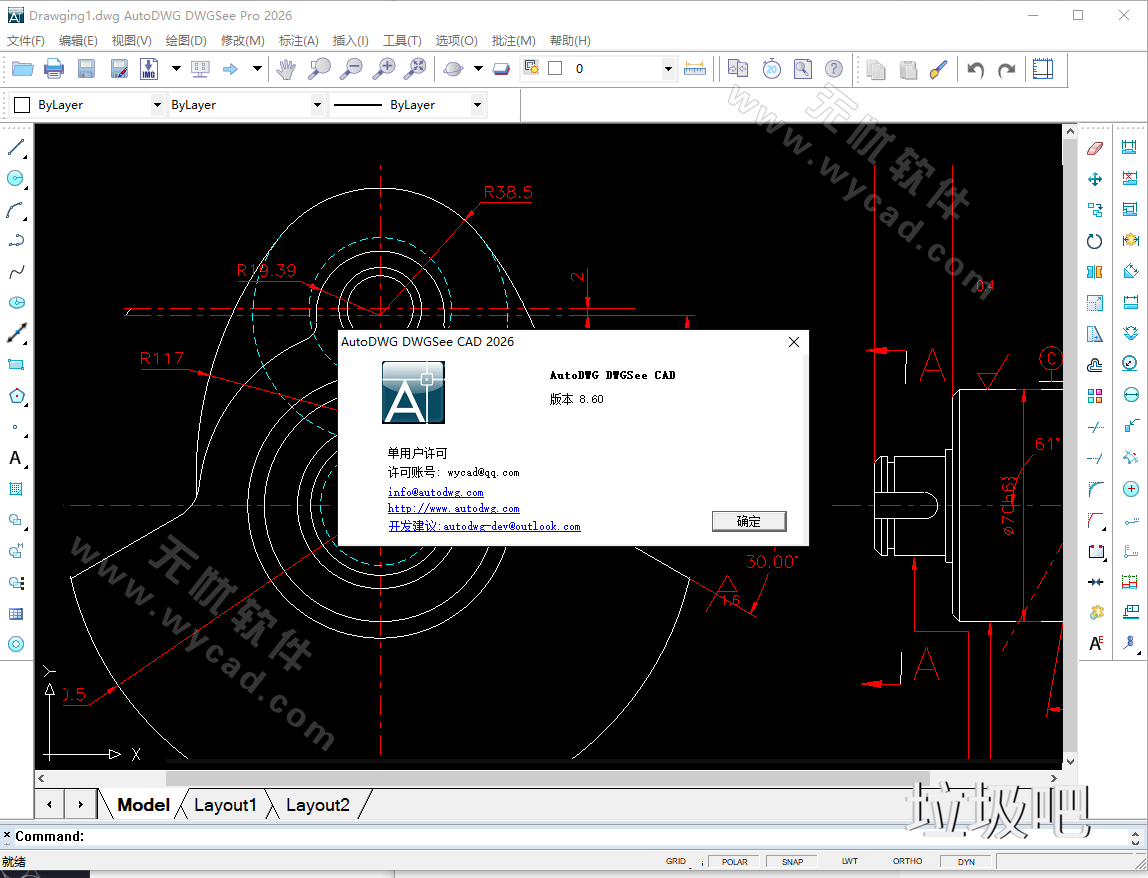Screen dimensions: 1148x878
Task: Expand the ByLayer color dropdown
Action: (x=159, y=104)
